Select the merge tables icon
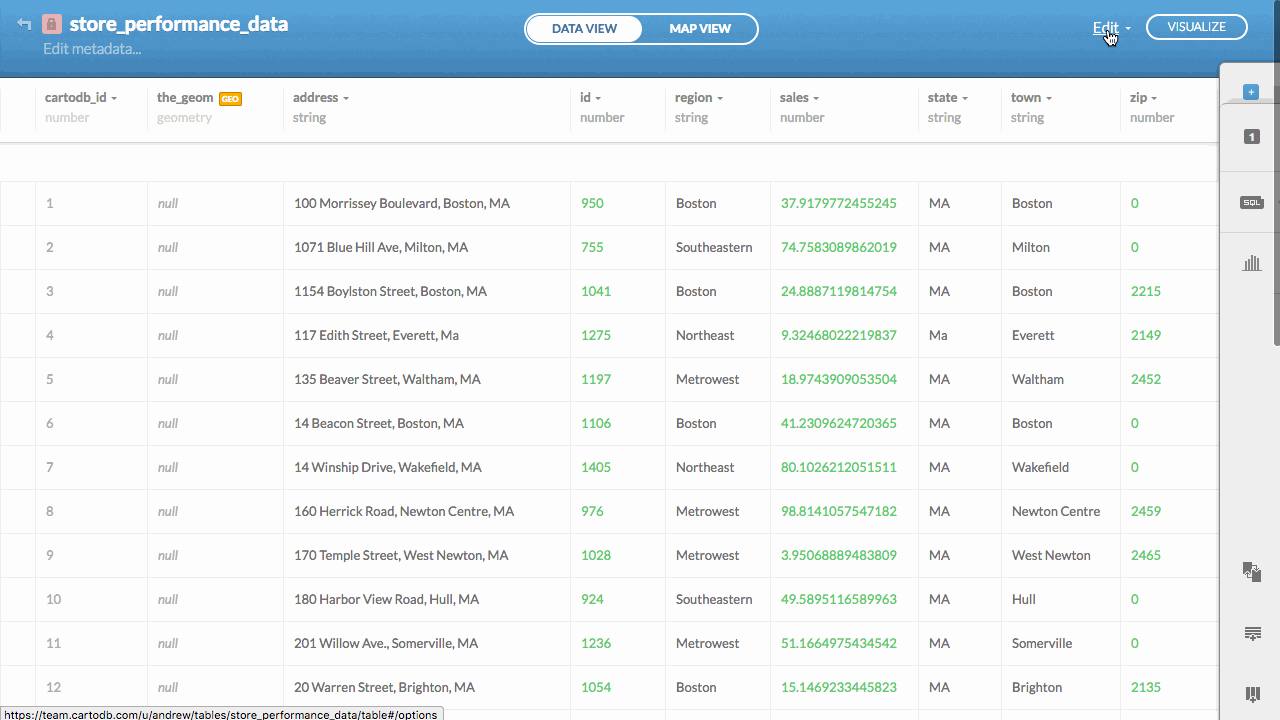Image resolution: width=1280 pixels, height=720 pixels. click(x=1252, y=572)
